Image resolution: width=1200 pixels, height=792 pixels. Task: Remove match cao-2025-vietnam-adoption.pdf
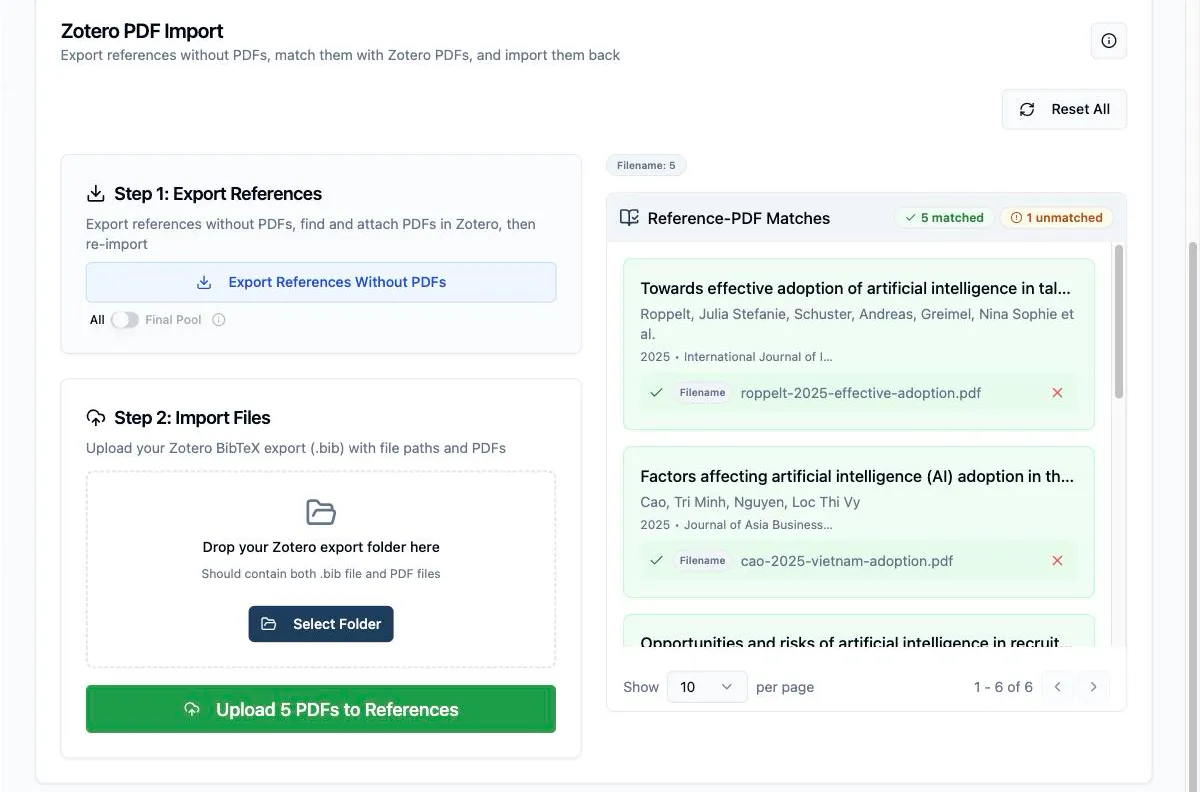click(x=1057, y=561)
